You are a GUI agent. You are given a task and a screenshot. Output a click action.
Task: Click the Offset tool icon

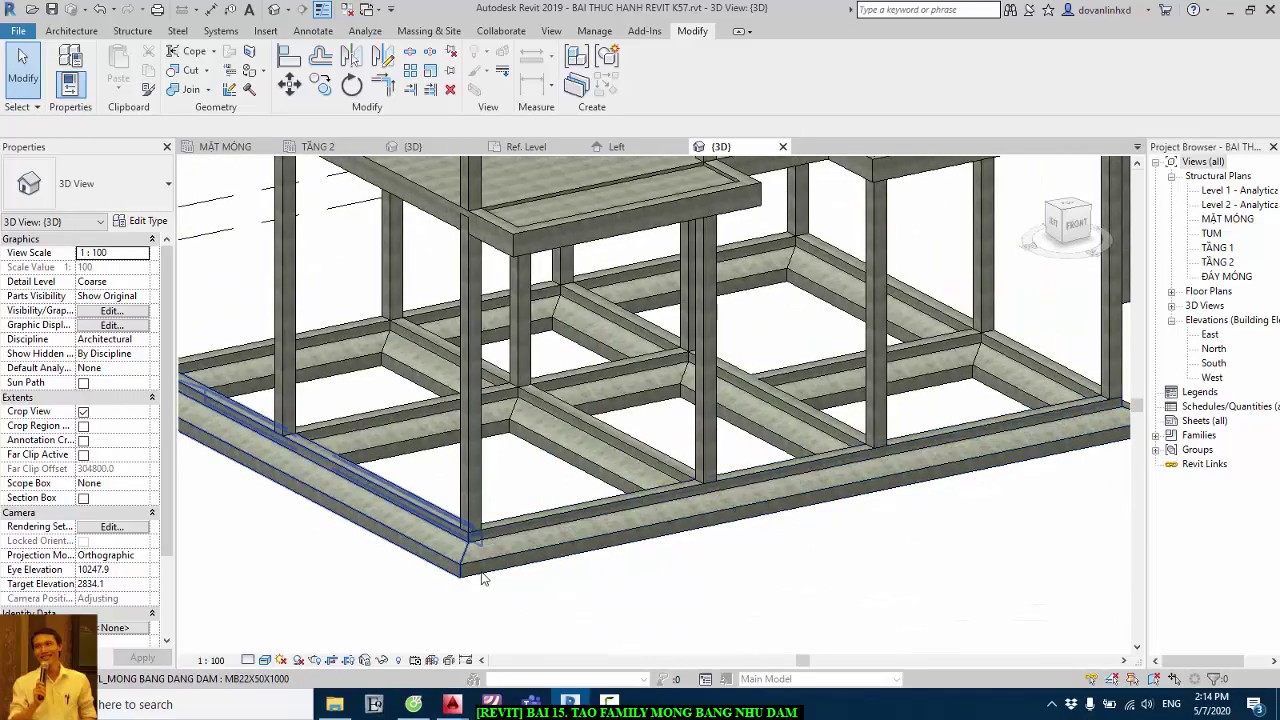(321, 56)
